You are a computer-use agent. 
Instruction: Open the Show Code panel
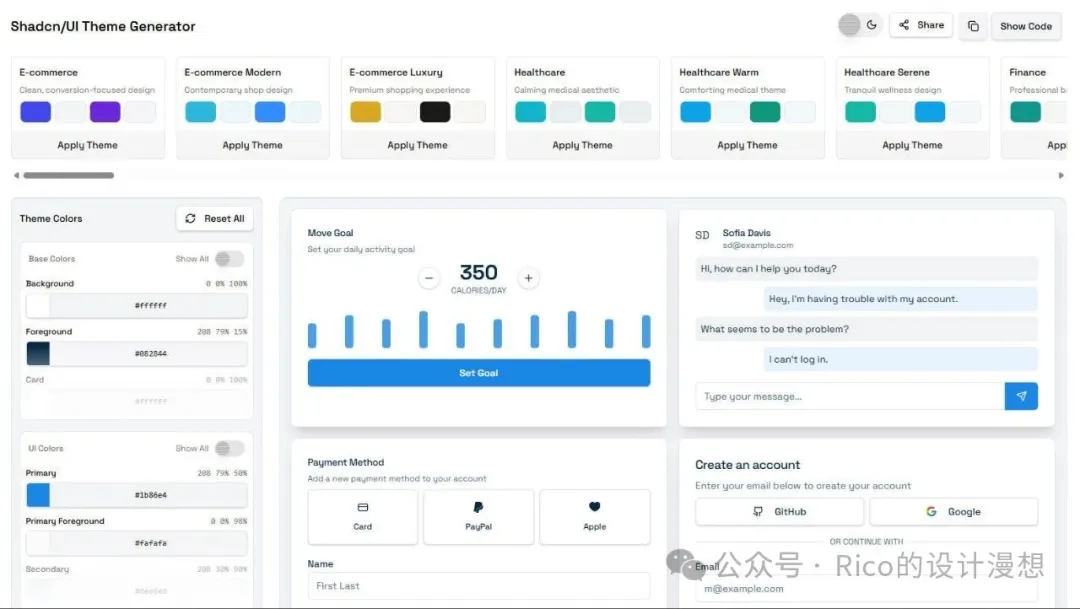tap(1026, 26)
